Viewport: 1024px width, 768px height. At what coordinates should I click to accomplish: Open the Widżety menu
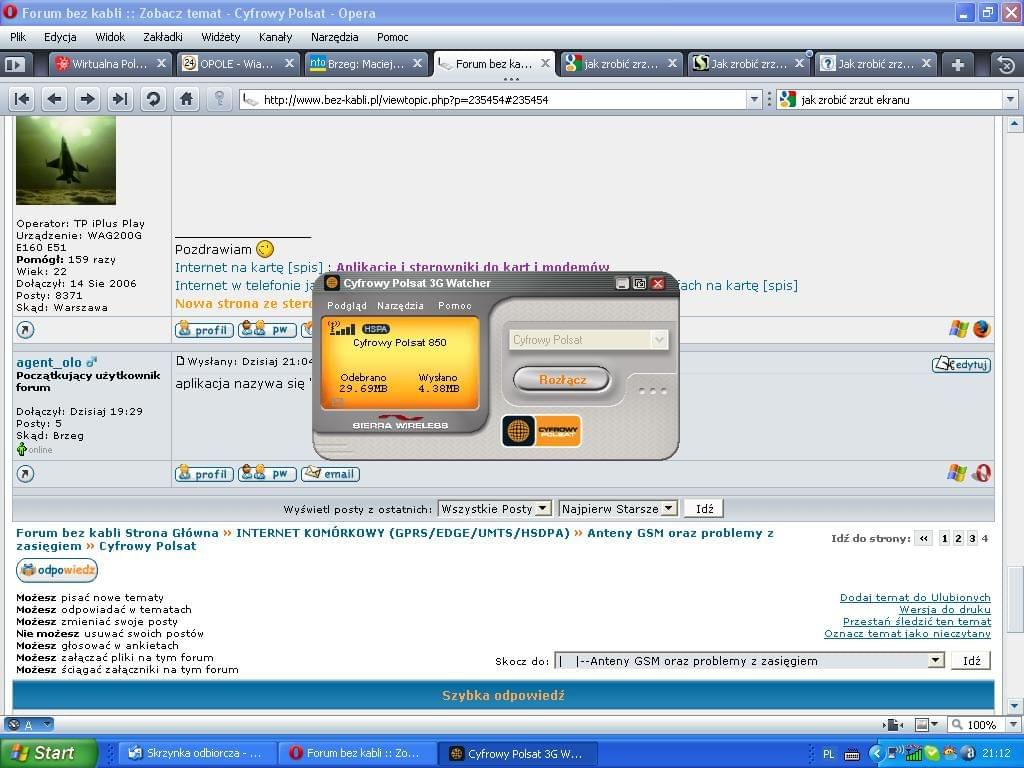(221, 37)
